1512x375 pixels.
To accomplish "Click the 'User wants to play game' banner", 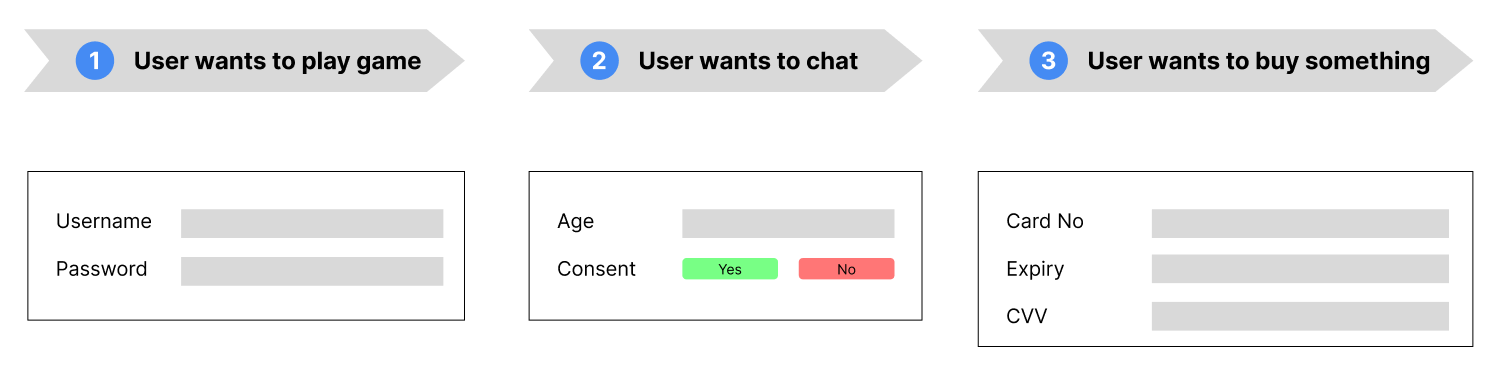I will 244,61.
